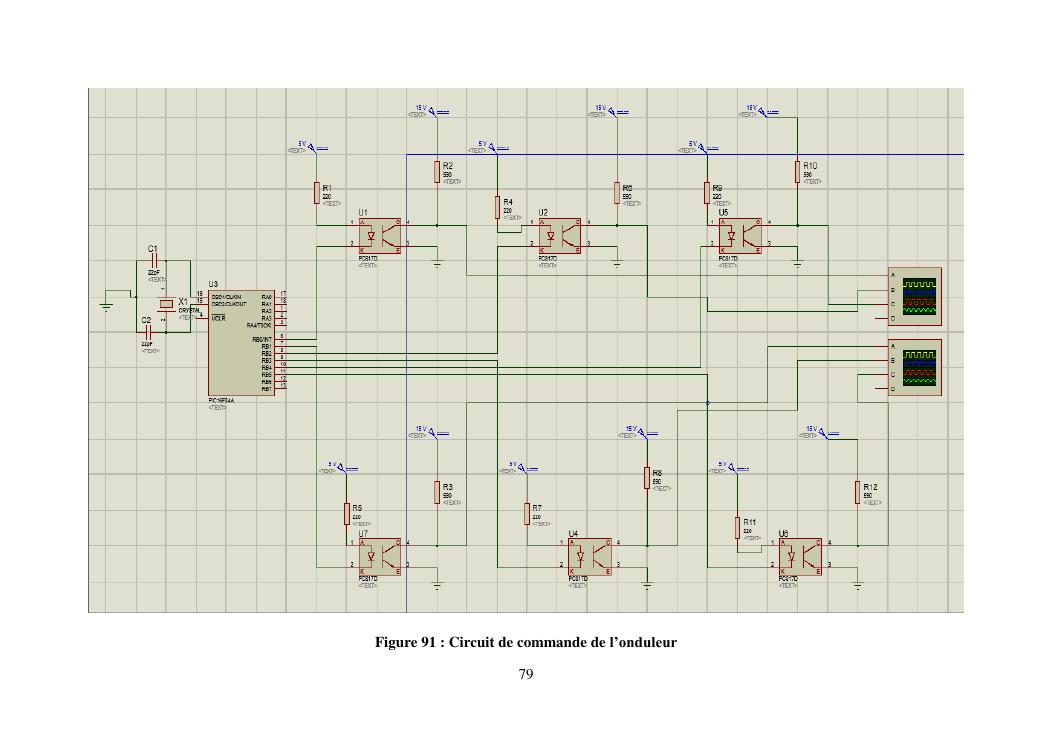The width and height of the screenshot is (1053, 745).
Task: Click the Figure 91 caption text
Action: pyautogui.click(x=525, y=641)
